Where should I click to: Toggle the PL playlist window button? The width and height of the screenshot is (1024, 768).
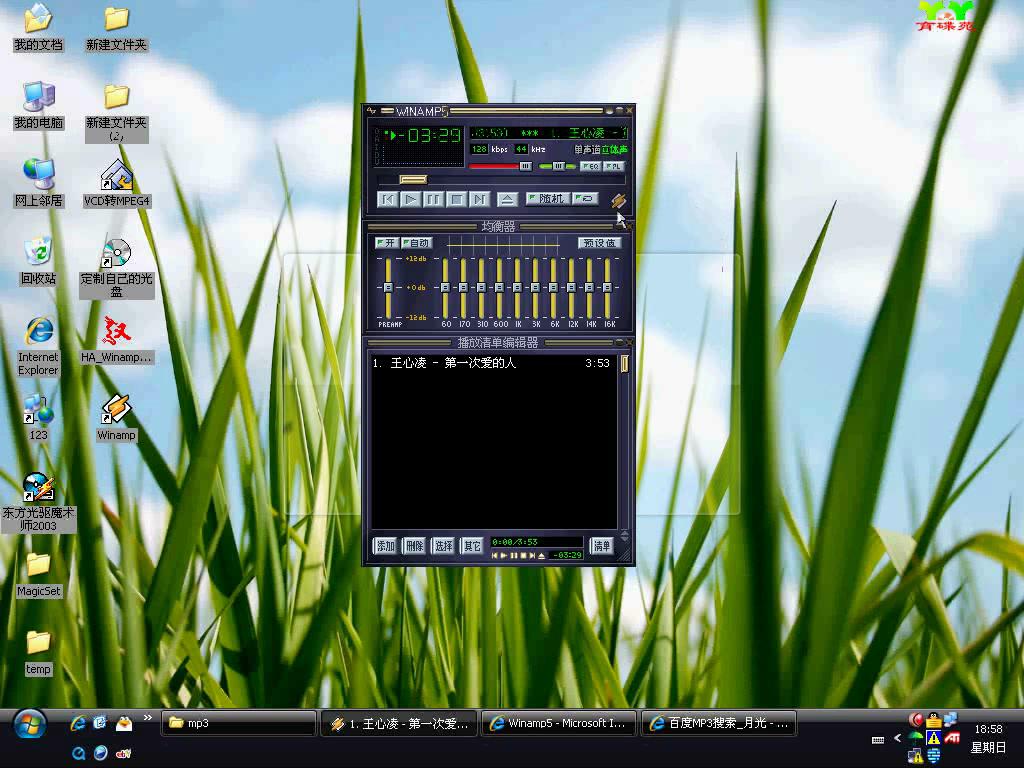(614, 167)
